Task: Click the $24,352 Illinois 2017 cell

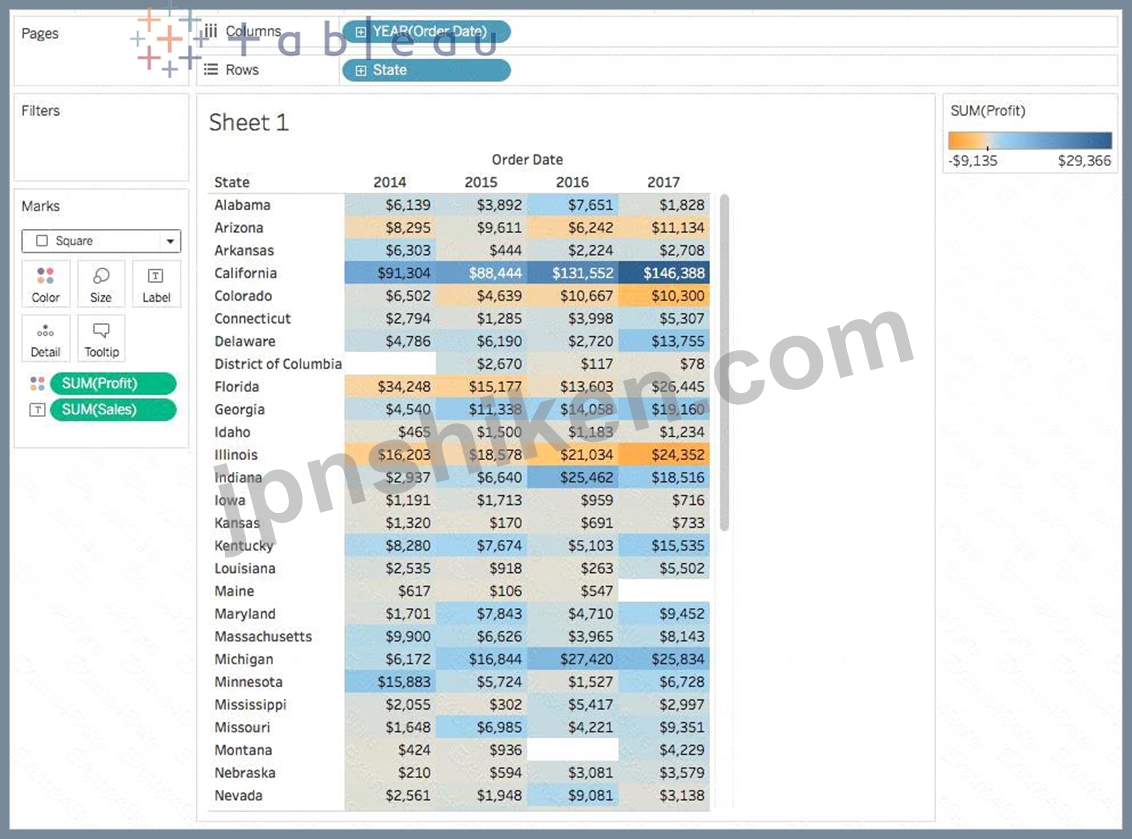Action: pyautogui.click(x=664, y=455)
